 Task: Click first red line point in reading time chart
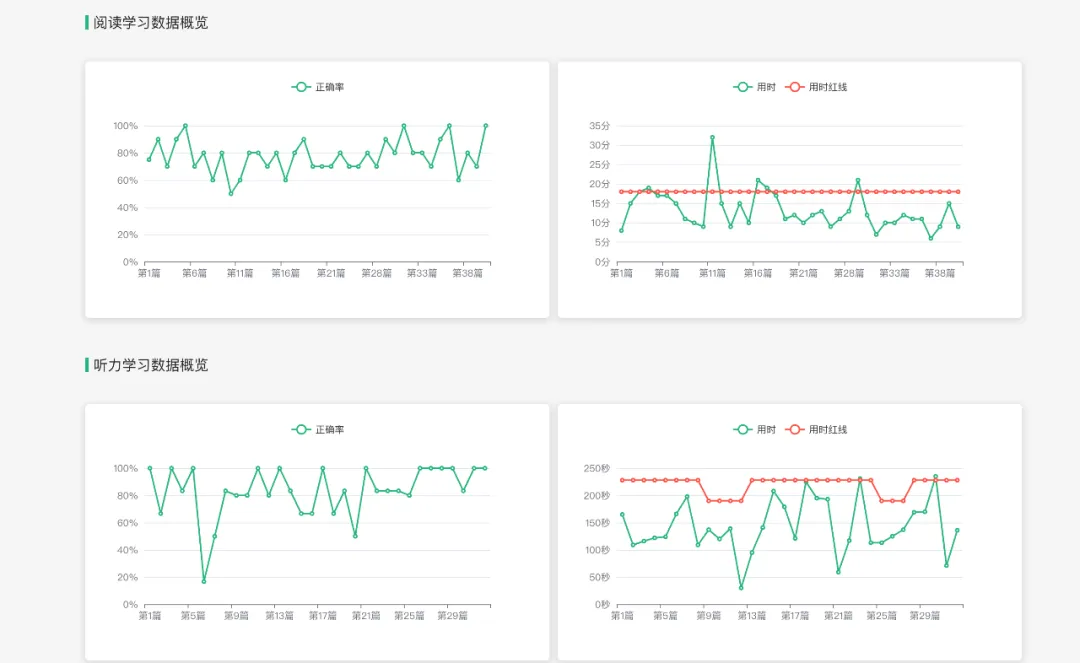(x=621, y=191)
